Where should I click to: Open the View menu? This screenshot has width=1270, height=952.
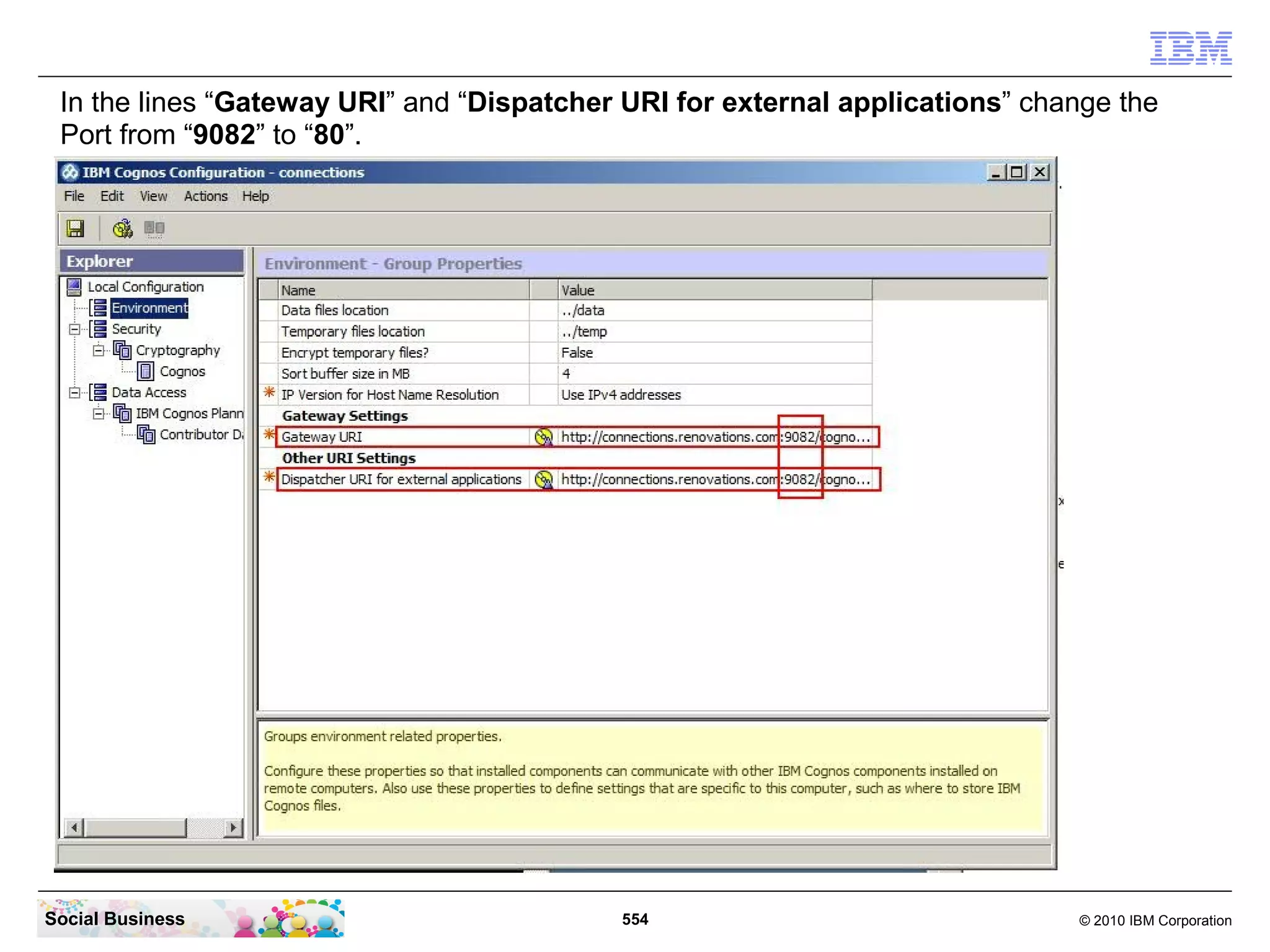click(153, 196)
